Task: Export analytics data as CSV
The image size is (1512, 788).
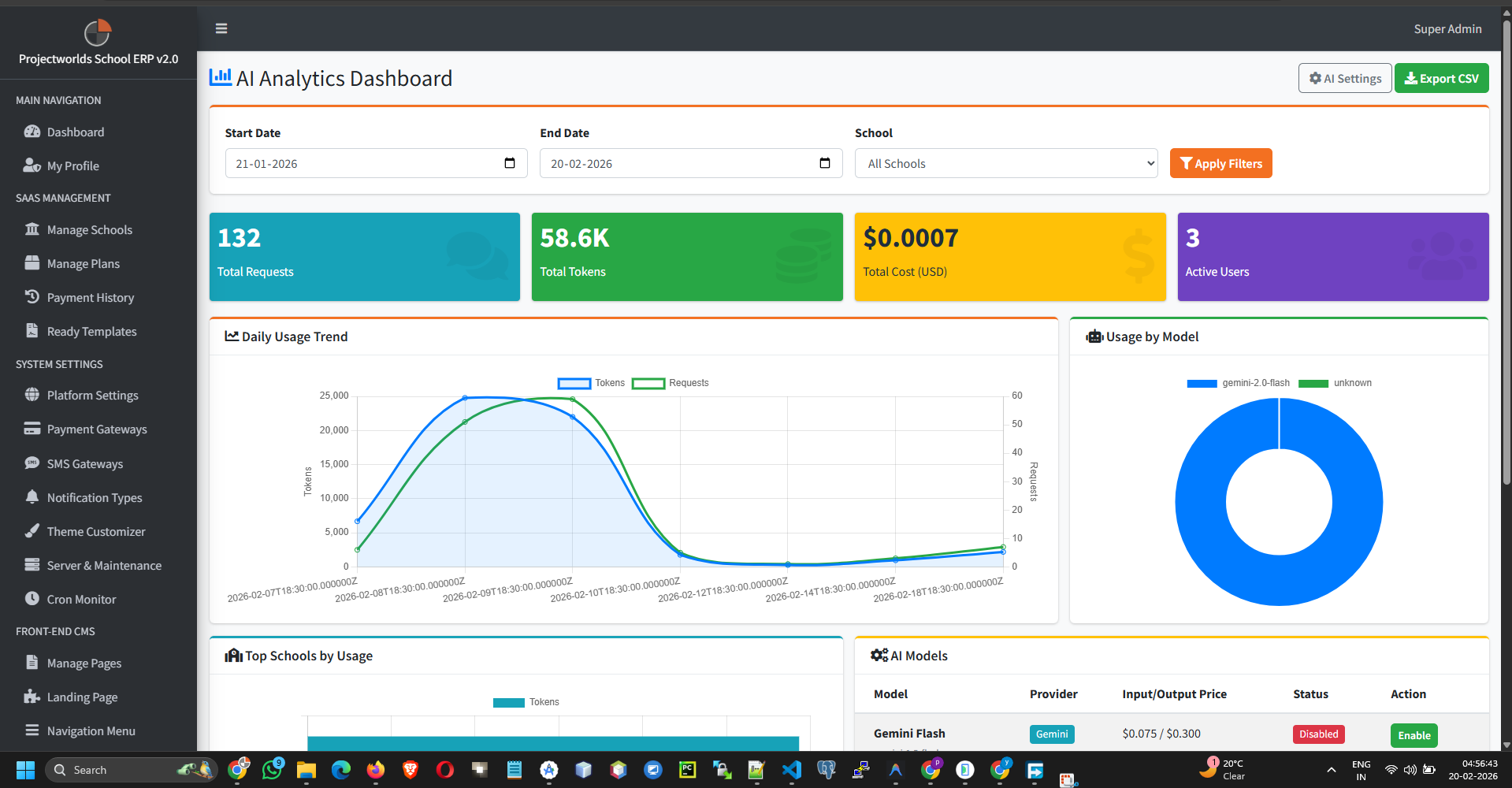Action: point(1441,77)
